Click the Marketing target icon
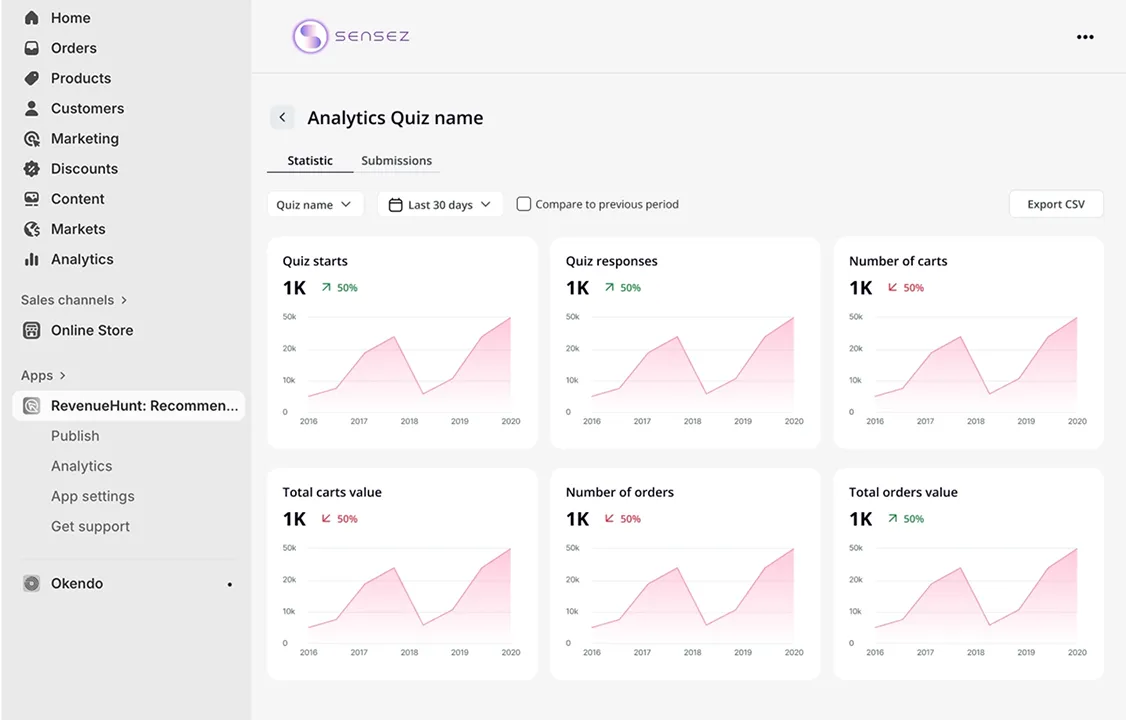 [32, 139]
